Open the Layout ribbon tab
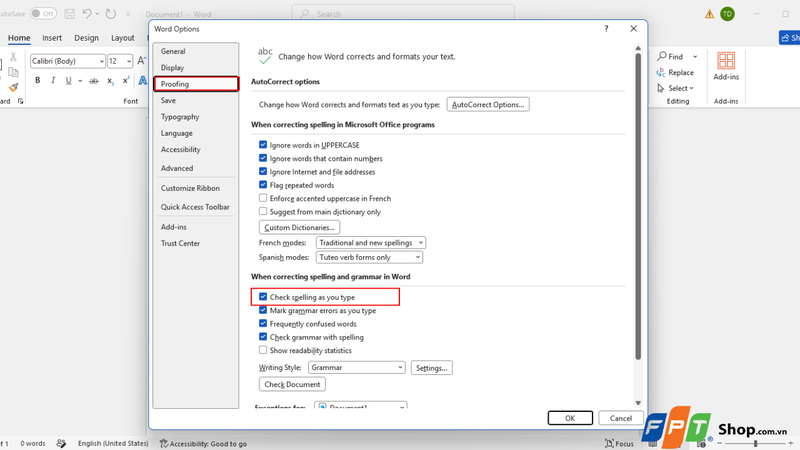800x450 pixels. [x=122, y=38]
